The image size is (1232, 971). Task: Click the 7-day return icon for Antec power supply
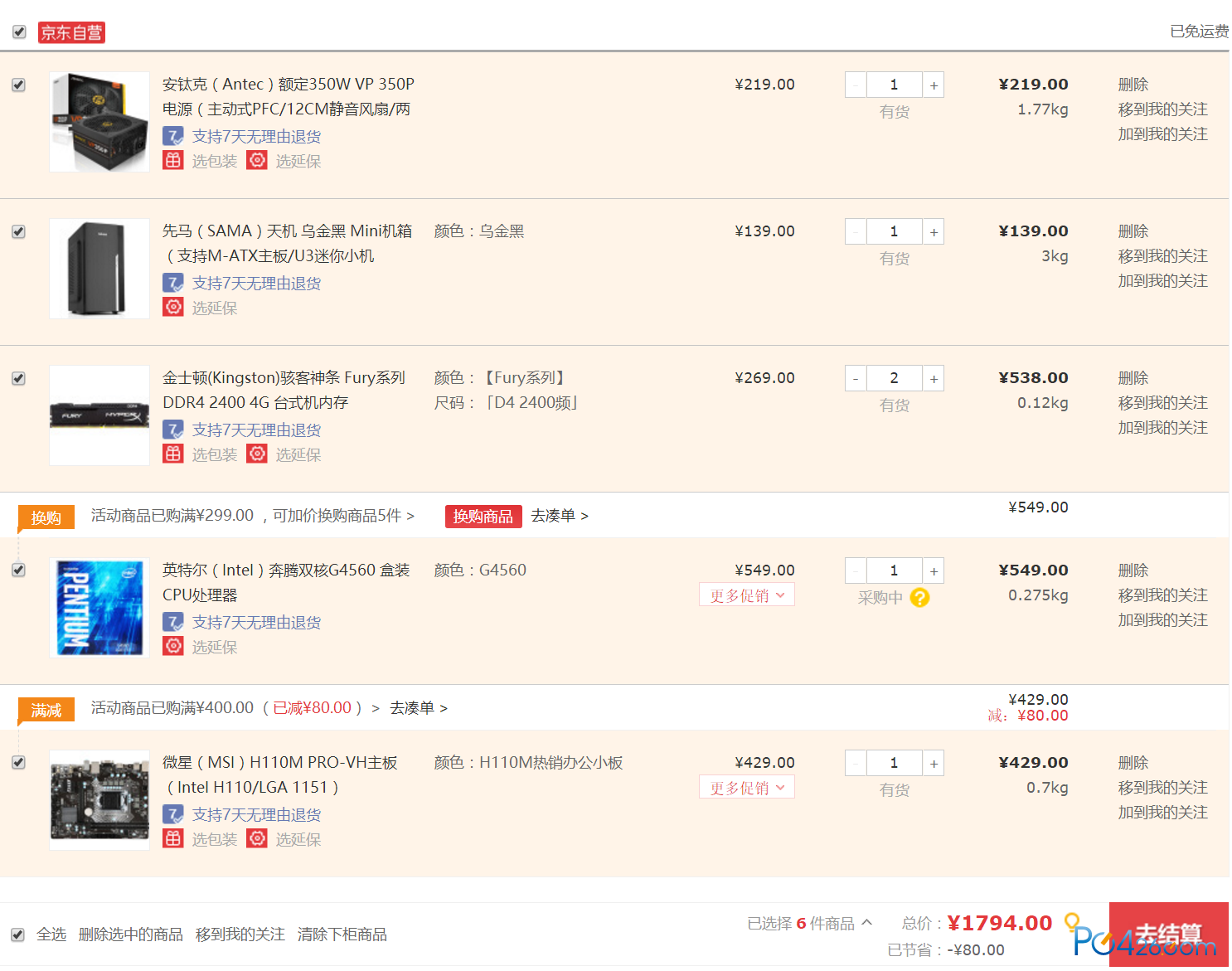[x=172, y=136]
